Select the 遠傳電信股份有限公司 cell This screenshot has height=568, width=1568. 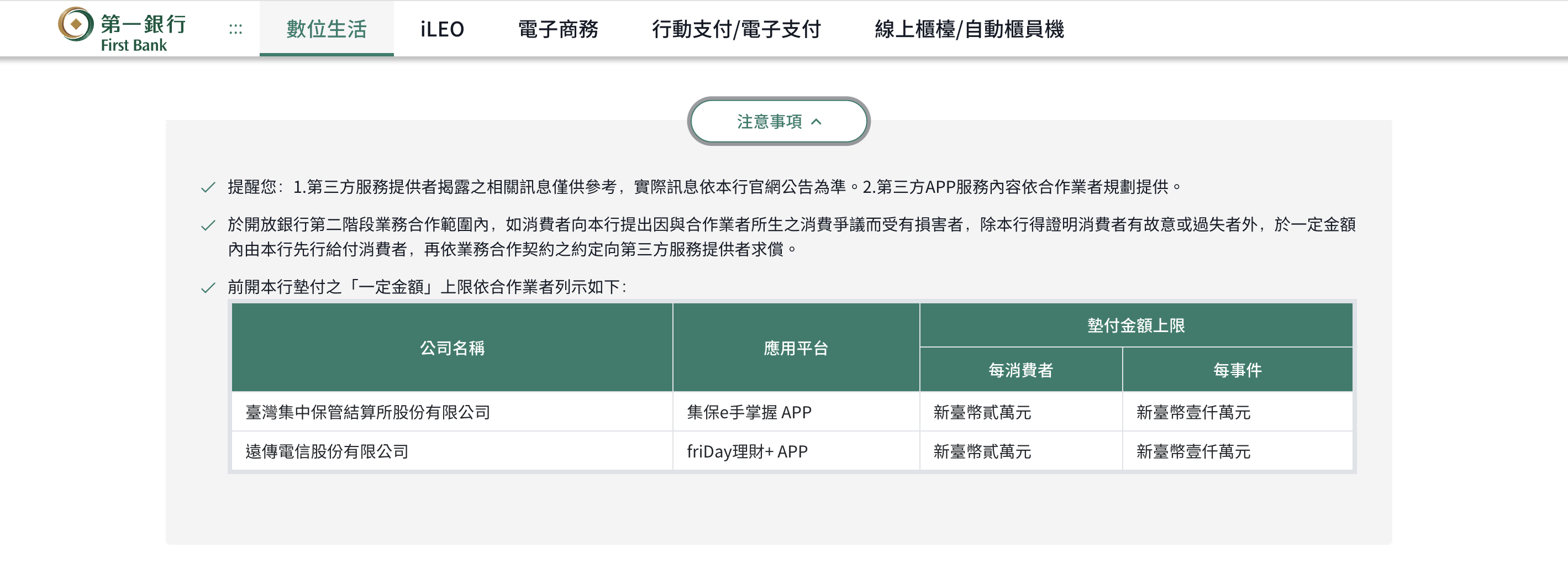click(327, 451)
